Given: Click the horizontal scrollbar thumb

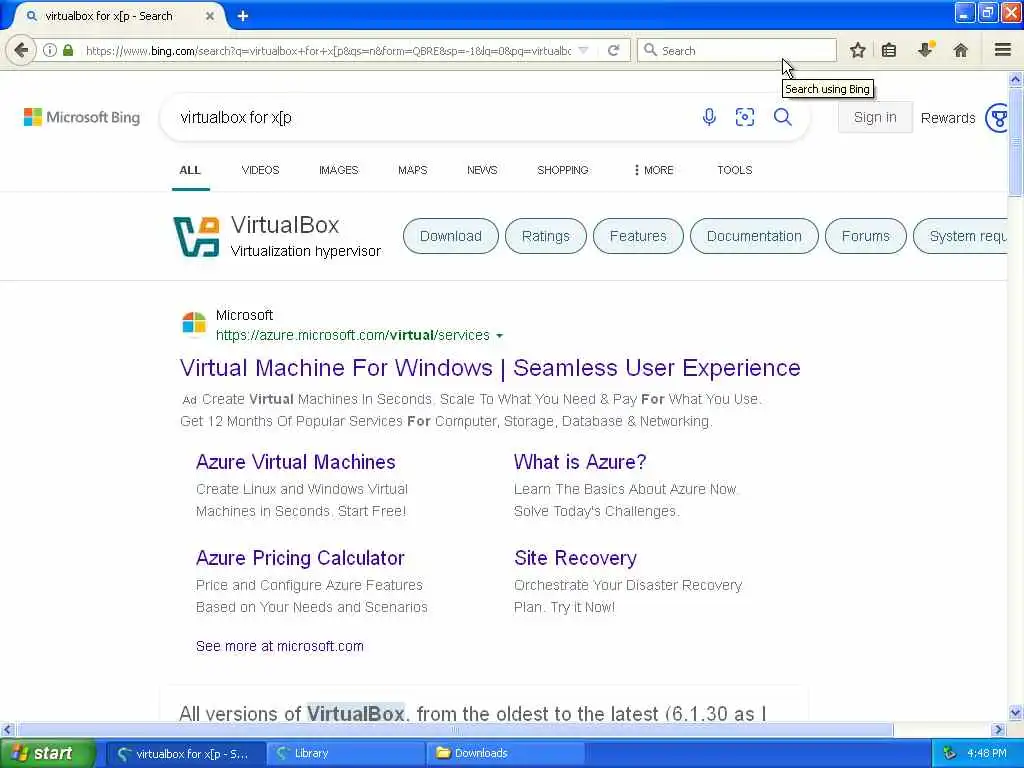Looking at the screenshot, I should point(455,729).
